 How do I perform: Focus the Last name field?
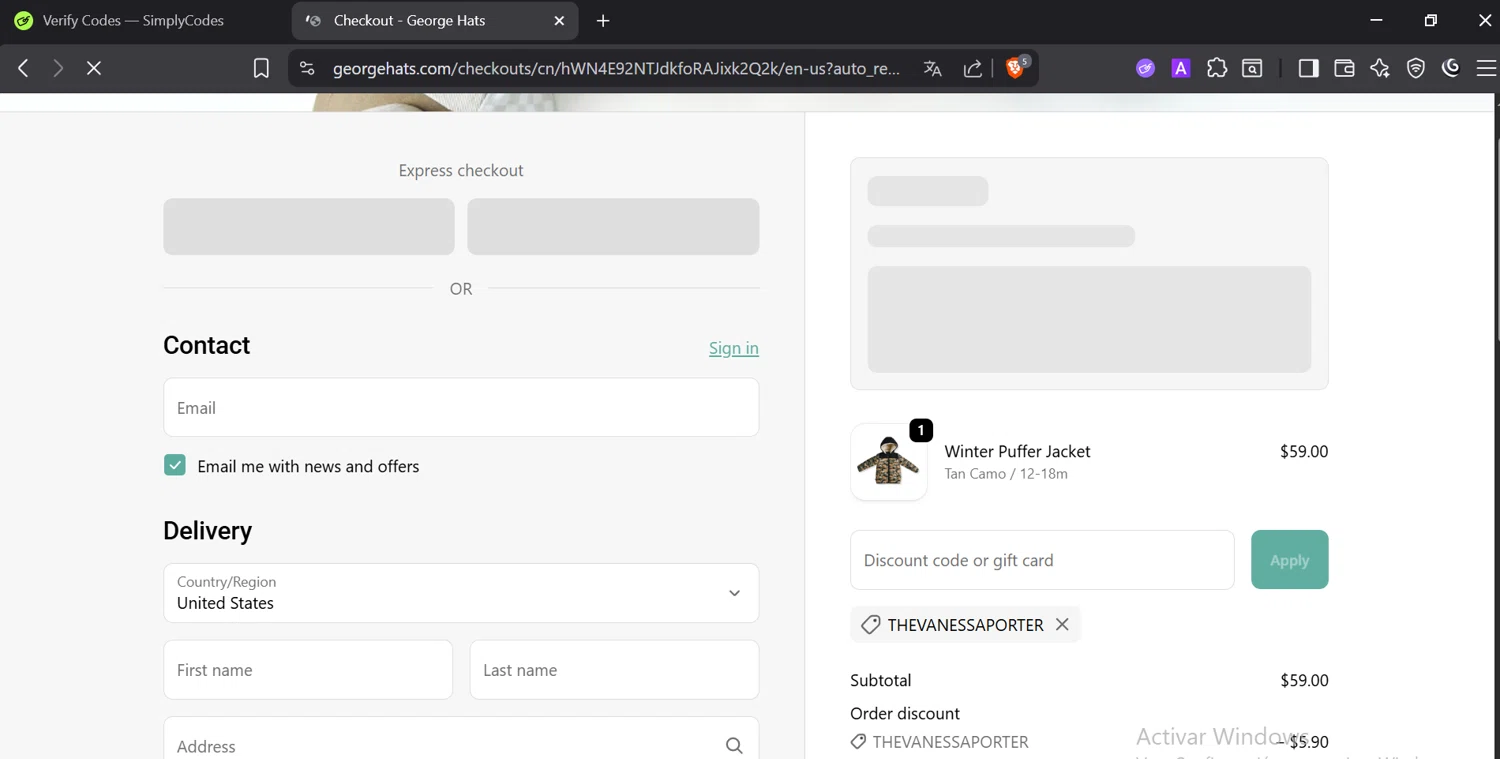(x=614, y=670)
